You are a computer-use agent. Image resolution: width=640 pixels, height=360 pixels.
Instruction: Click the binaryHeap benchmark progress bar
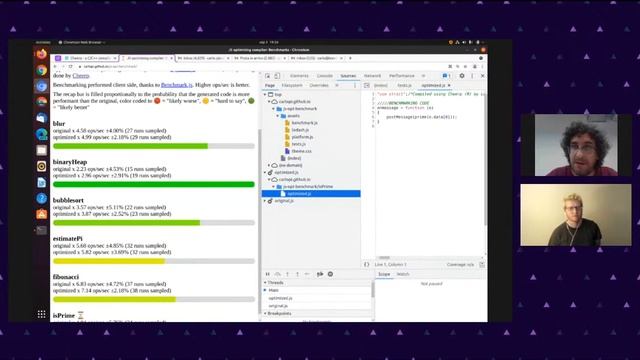[x=154, y=184]
